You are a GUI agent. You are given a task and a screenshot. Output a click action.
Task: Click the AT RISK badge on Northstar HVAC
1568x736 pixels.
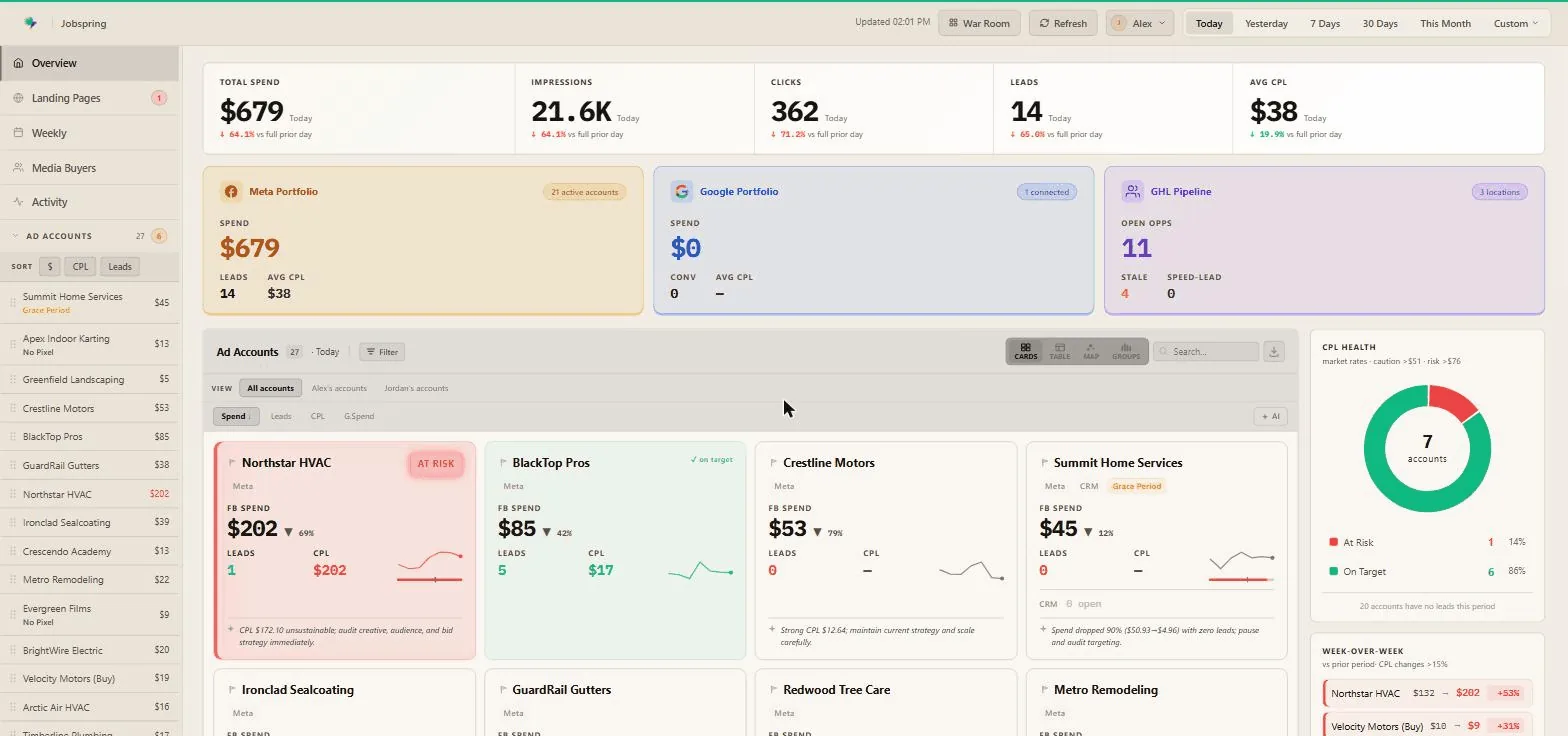(x=436, y=464)
